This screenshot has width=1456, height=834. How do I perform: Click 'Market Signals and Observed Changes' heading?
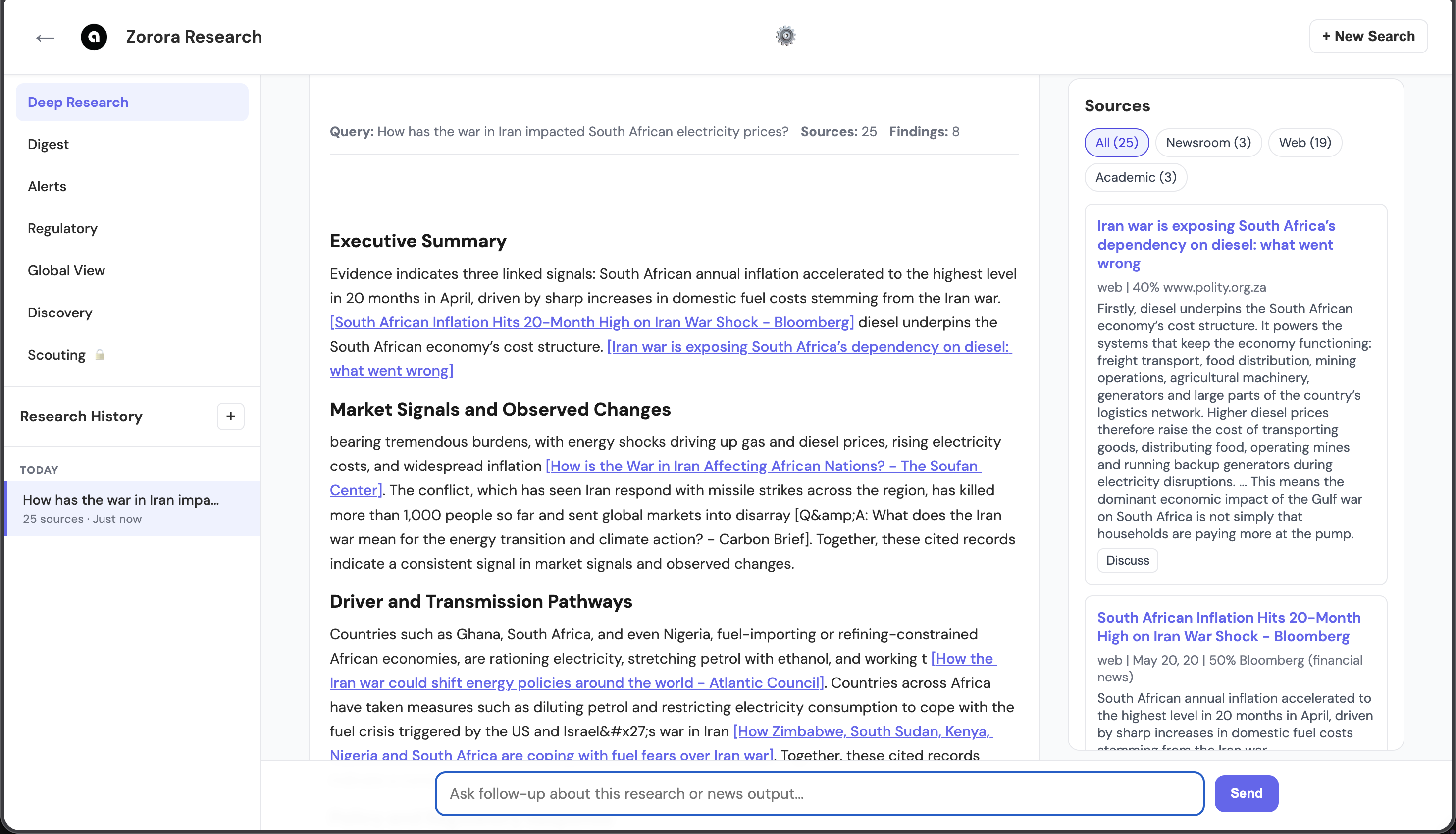(500, 410)
